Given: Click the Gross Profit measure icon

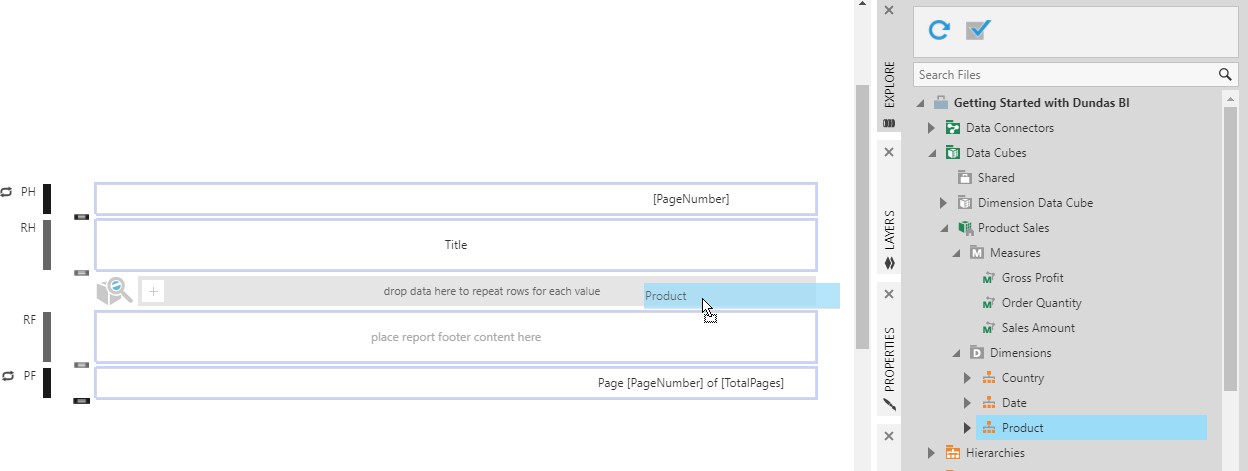Looking at the screenshot, I should (990, 278).
